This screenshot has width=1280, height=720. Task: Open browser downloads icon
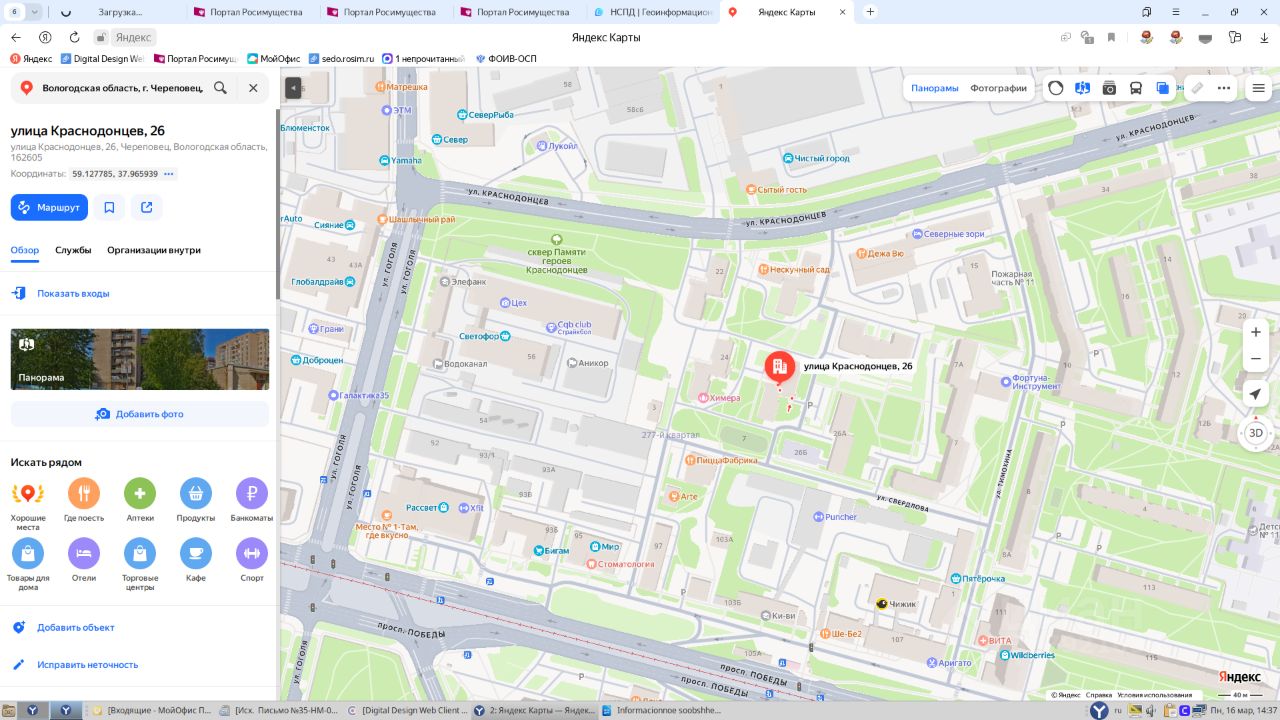coord(1264,37)
